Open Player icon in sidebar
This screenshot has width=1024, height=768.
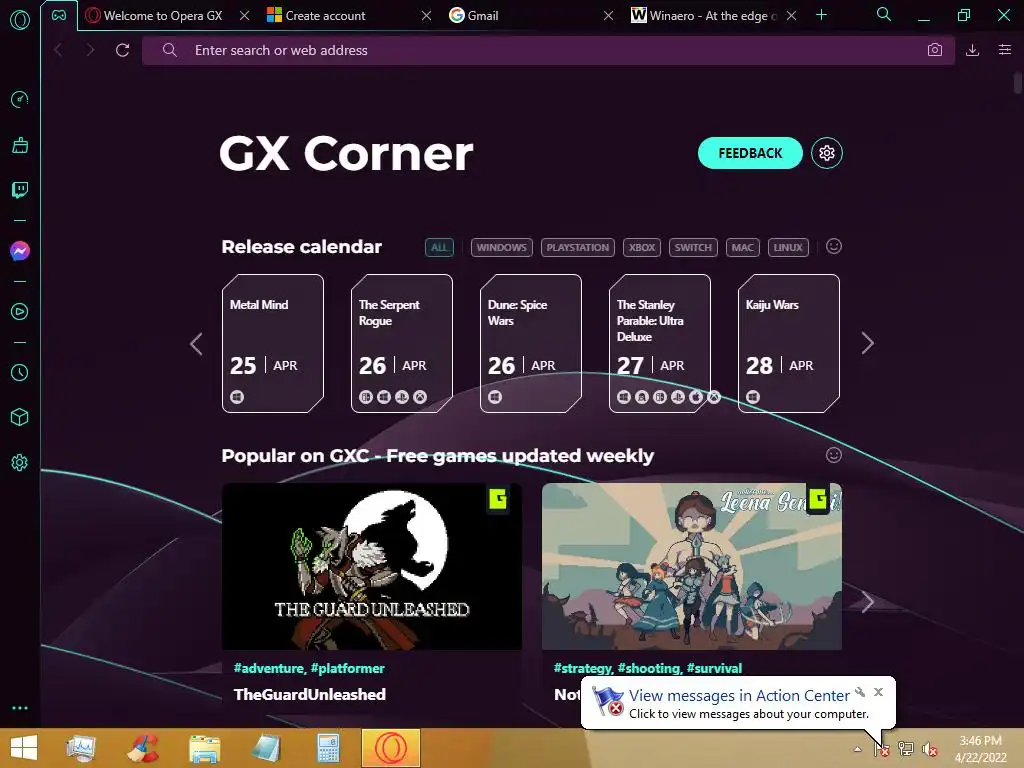point(20,312)
